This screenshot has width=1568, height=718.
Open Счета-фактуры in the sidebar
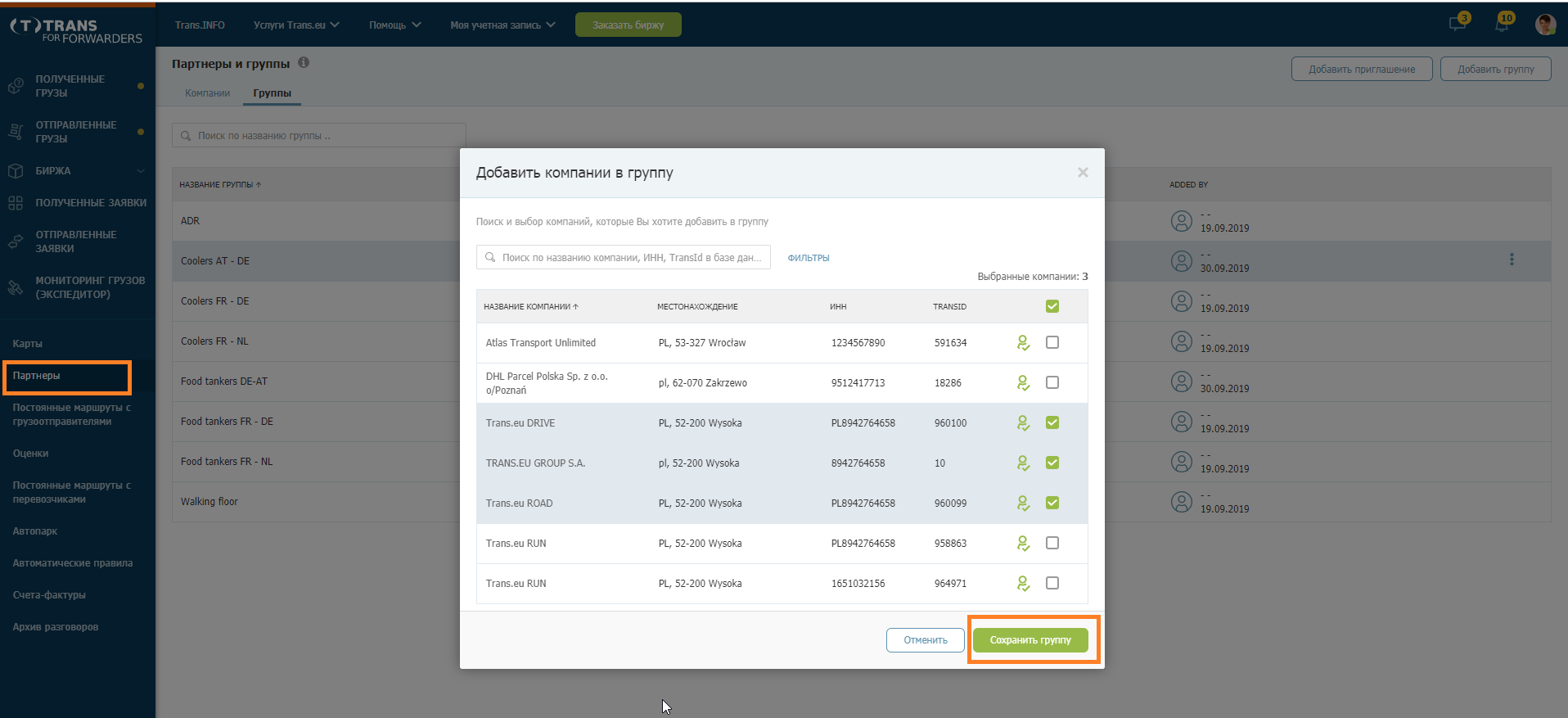(x=49, y=594)
